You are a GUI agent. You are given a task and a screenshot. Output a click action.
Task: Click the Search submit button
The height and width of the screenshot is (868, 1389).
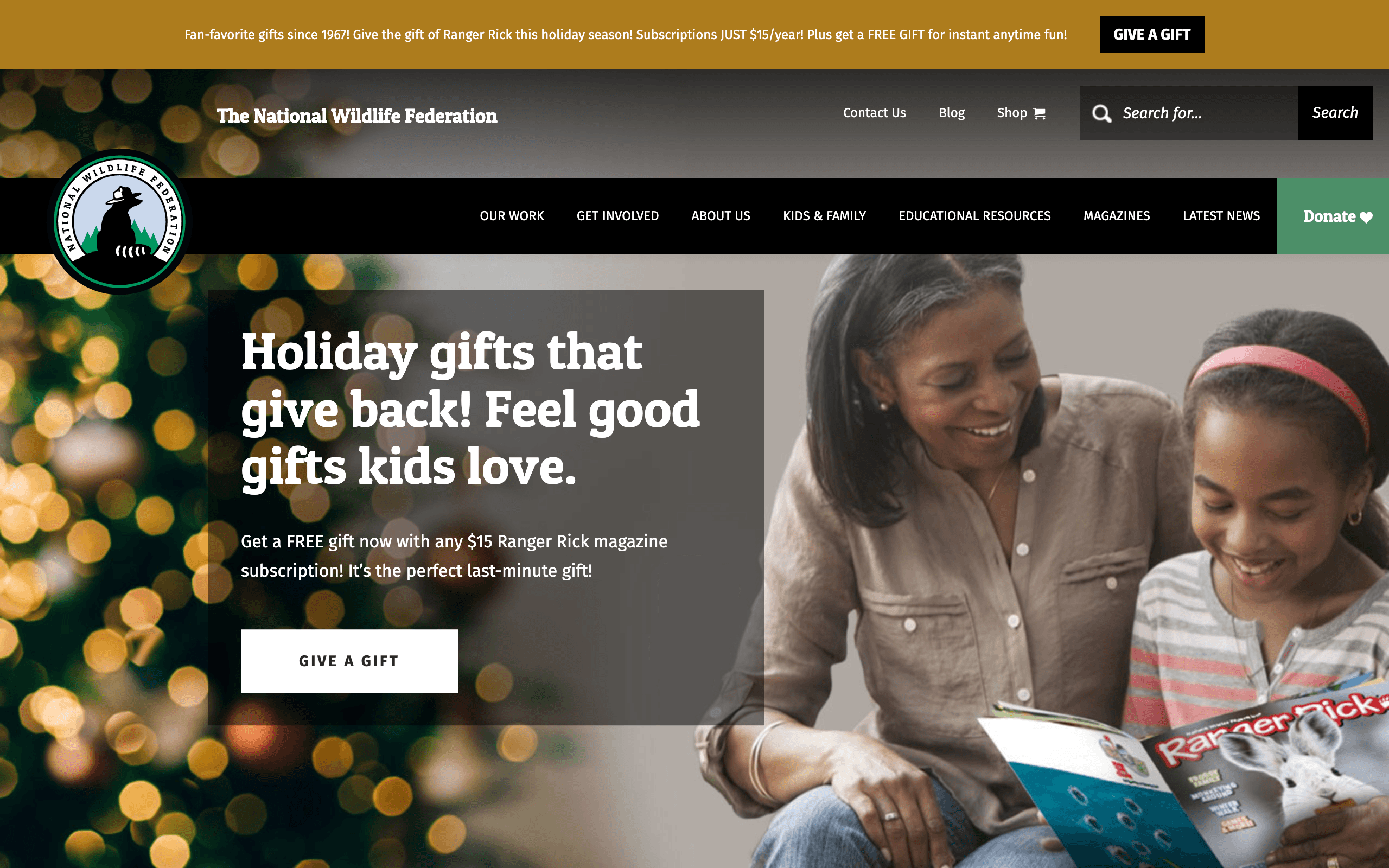tap(1335, 112)
